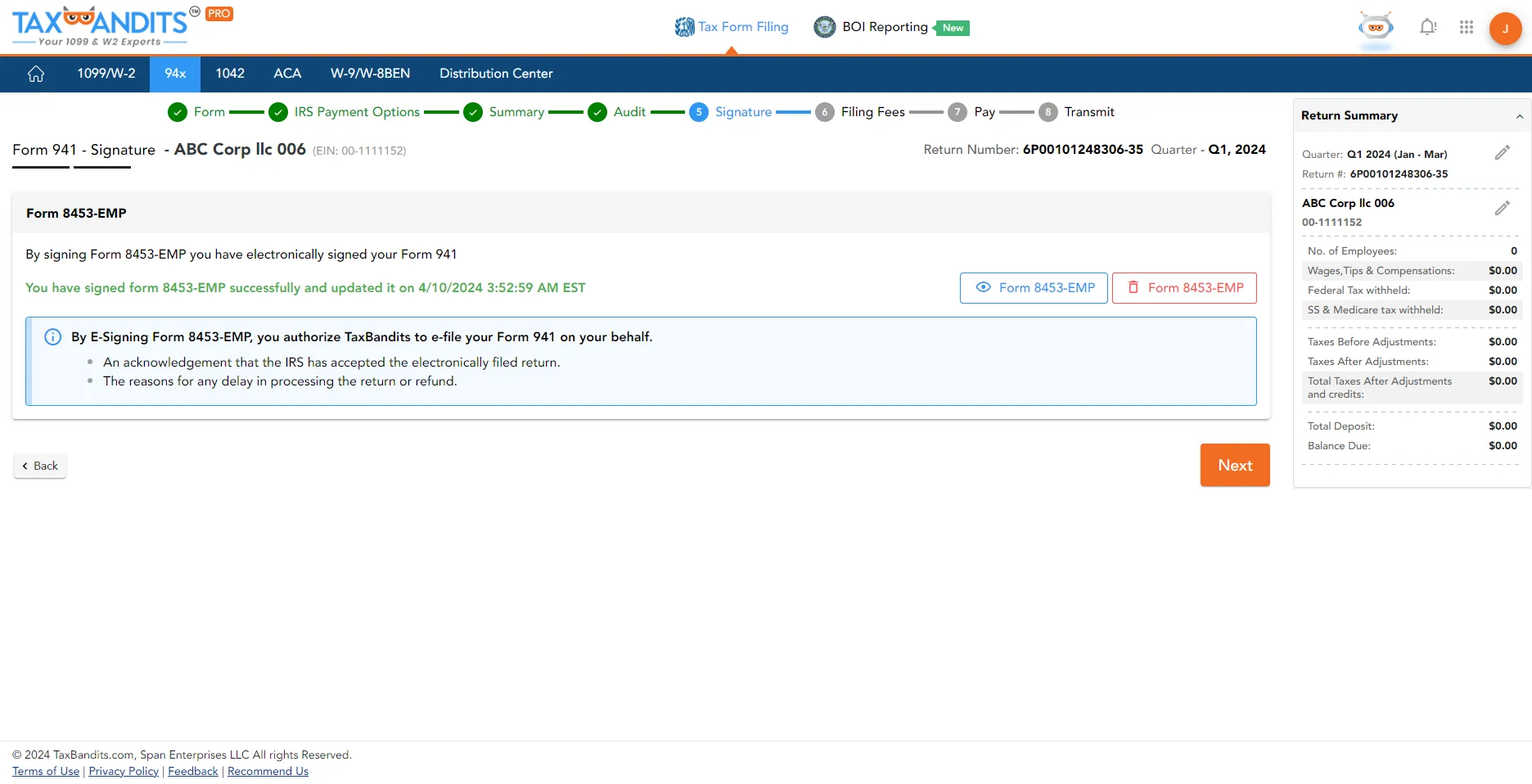Screen dimensions: 1532x784
Task: Go back to the previous step
Action: tap(40, 466)
